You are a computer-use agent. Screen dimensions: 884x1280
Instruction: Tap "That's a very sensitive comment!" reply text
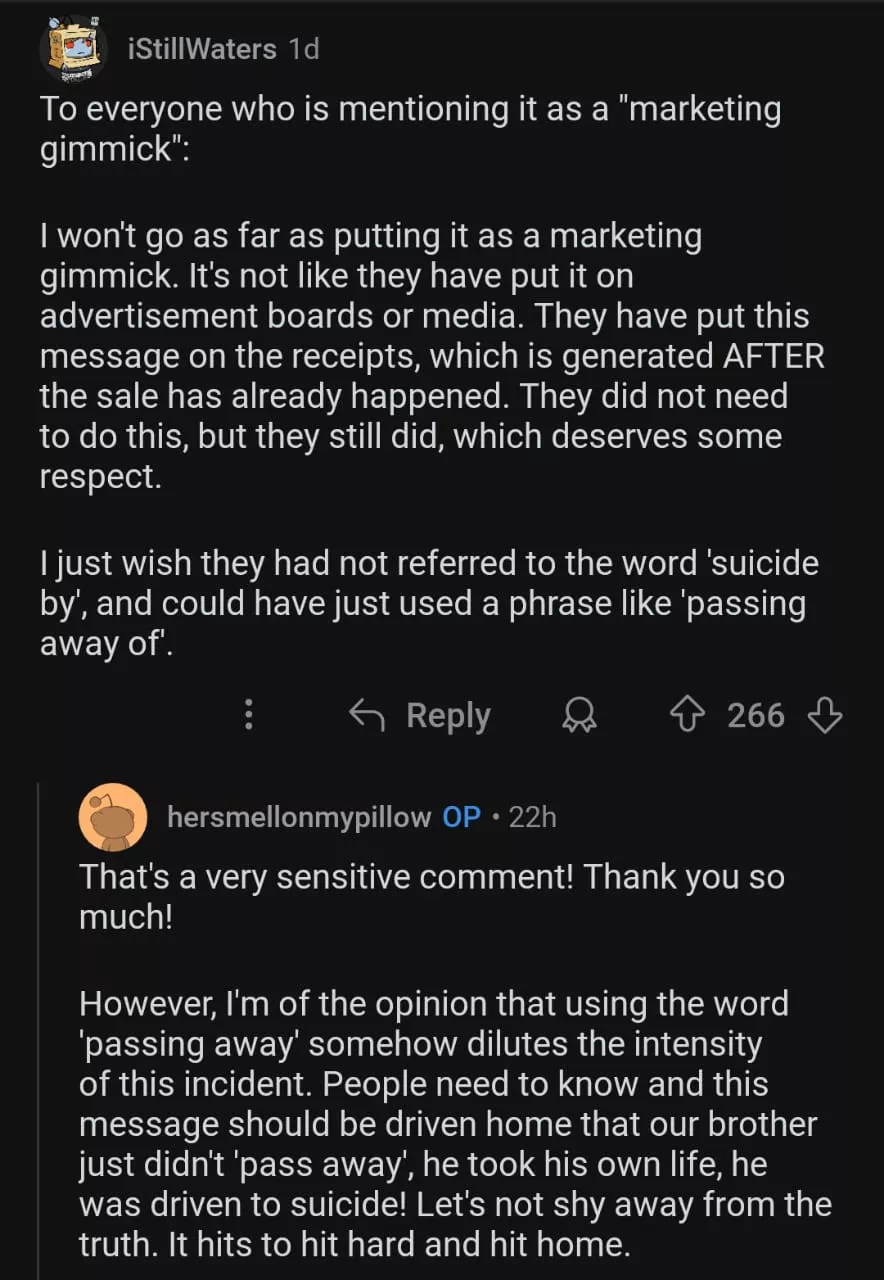coord(430,895)
